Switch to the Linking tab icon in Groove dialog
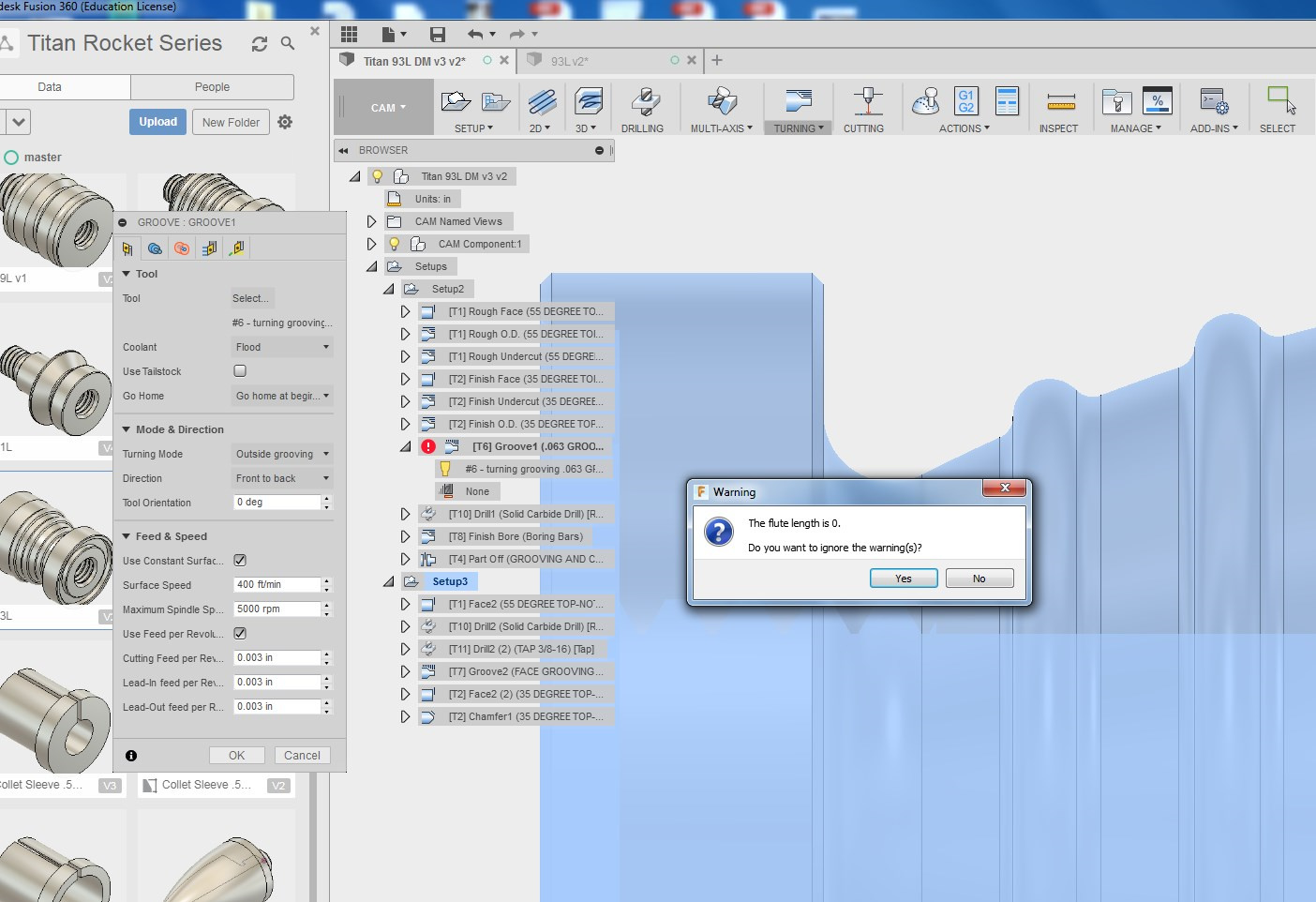Image resolution: width=1316 pixels, height=902 pixels. [x=236, y=248]
